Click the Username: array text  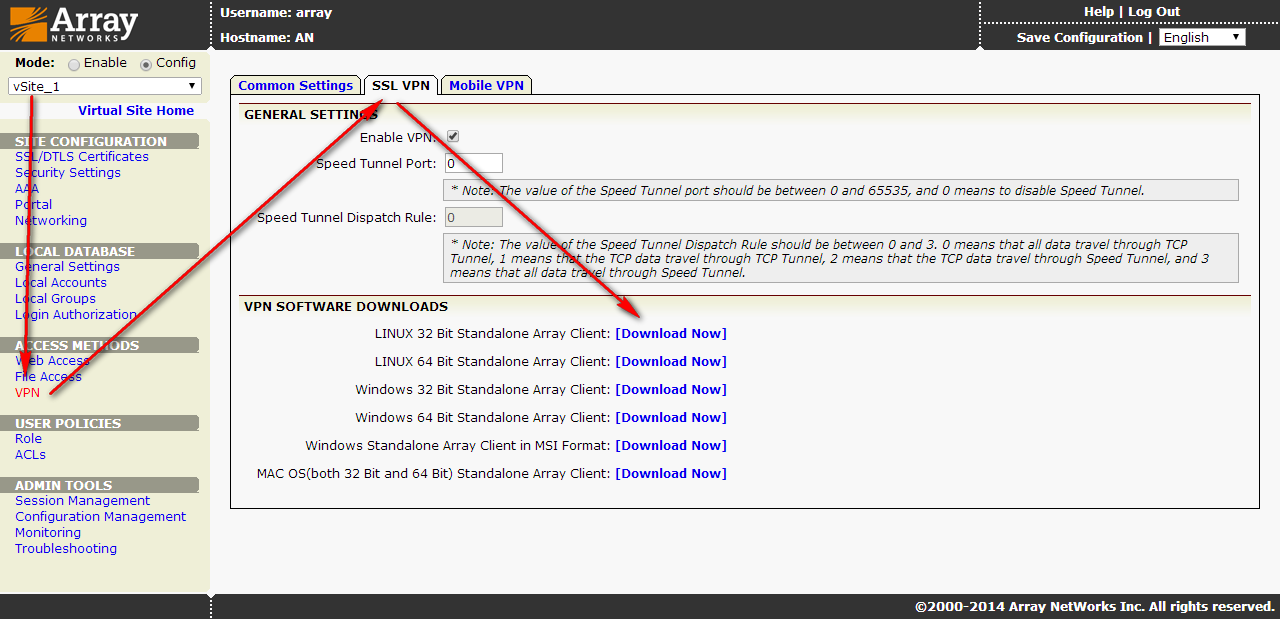(x=276, y=13)
